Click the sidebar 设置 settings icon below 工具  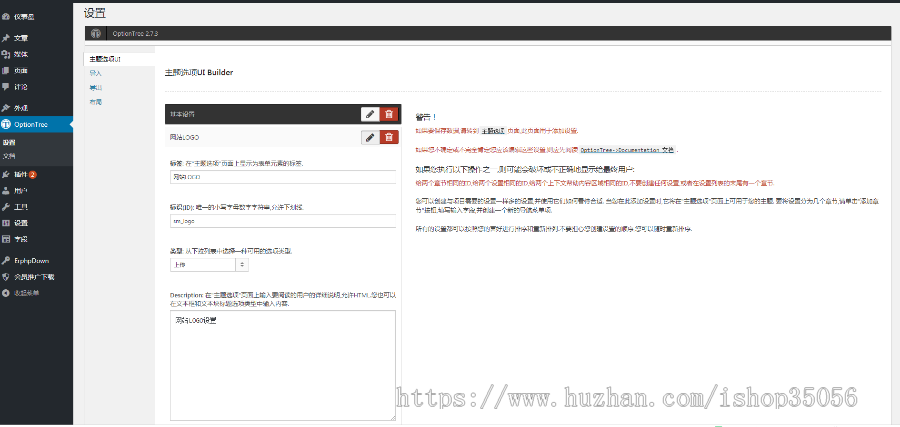(6, 223)
